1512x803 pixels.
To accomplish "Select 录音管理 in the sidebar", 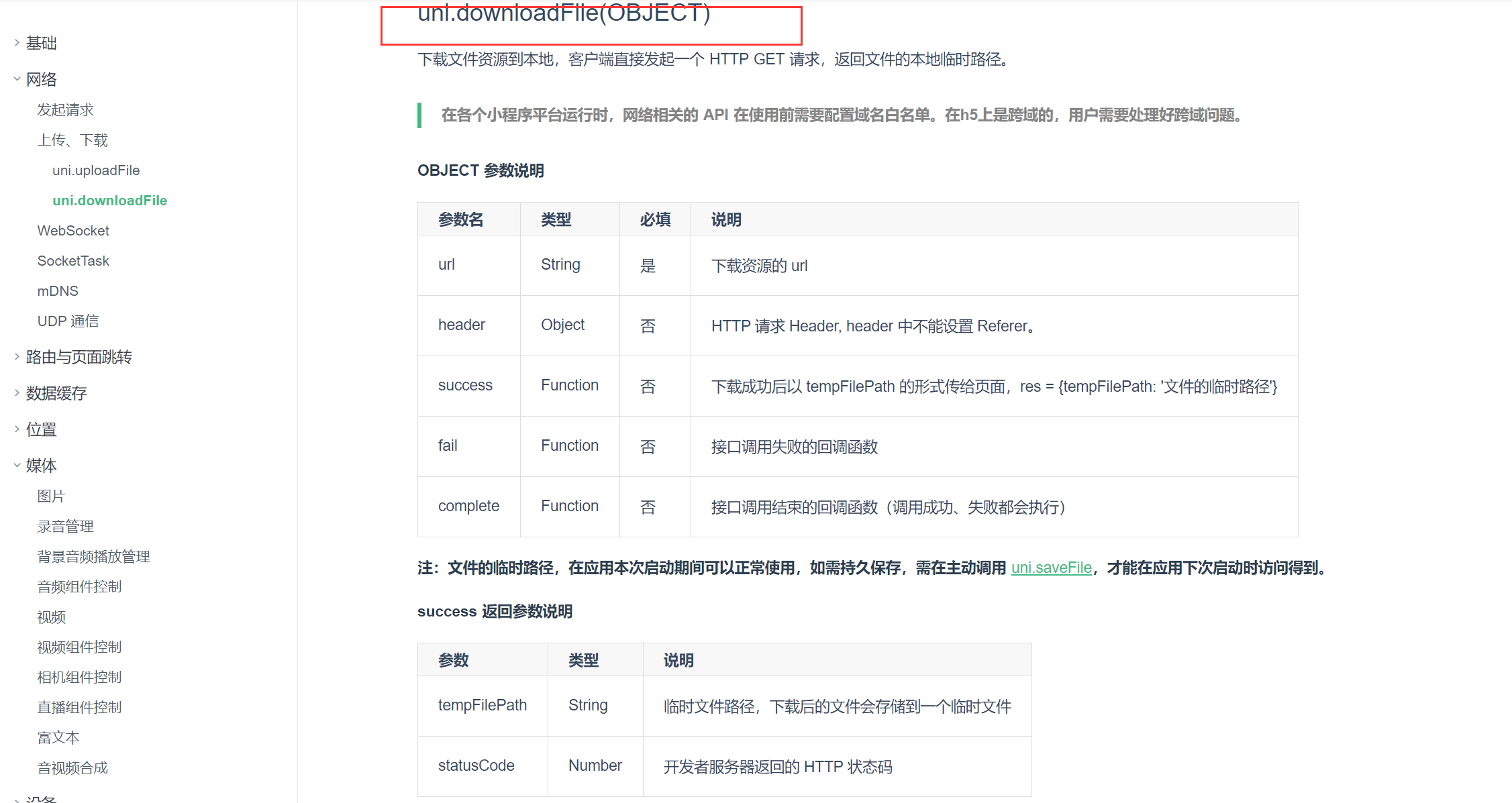I will 65,527.
